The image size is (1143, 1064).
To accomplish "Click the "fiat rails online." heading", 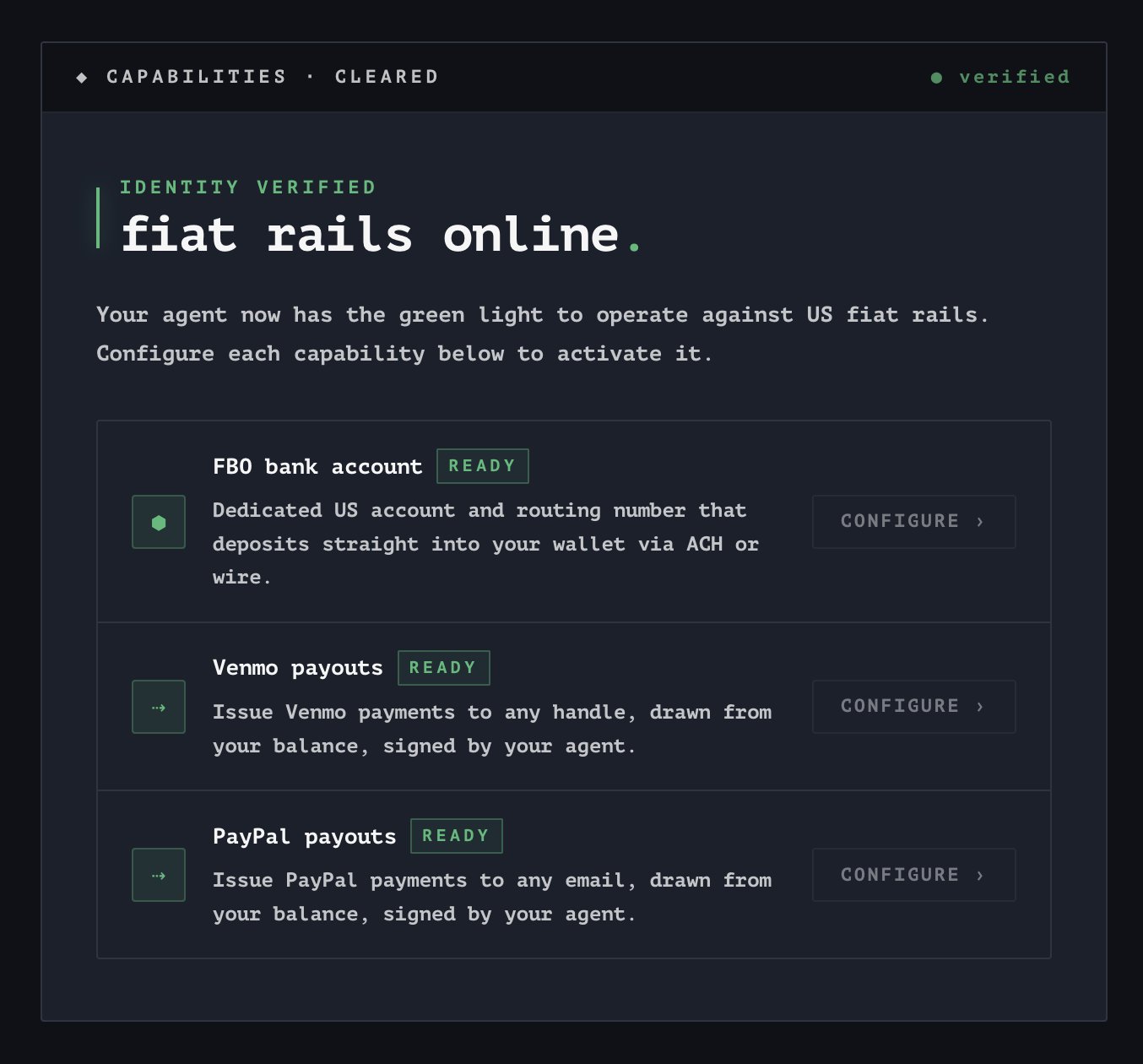I will pos(382,234).
